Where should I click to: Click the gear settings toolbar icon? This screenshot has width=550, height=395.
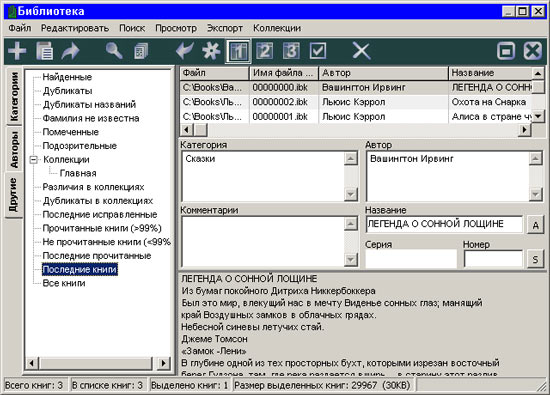(x=211, y=51)
